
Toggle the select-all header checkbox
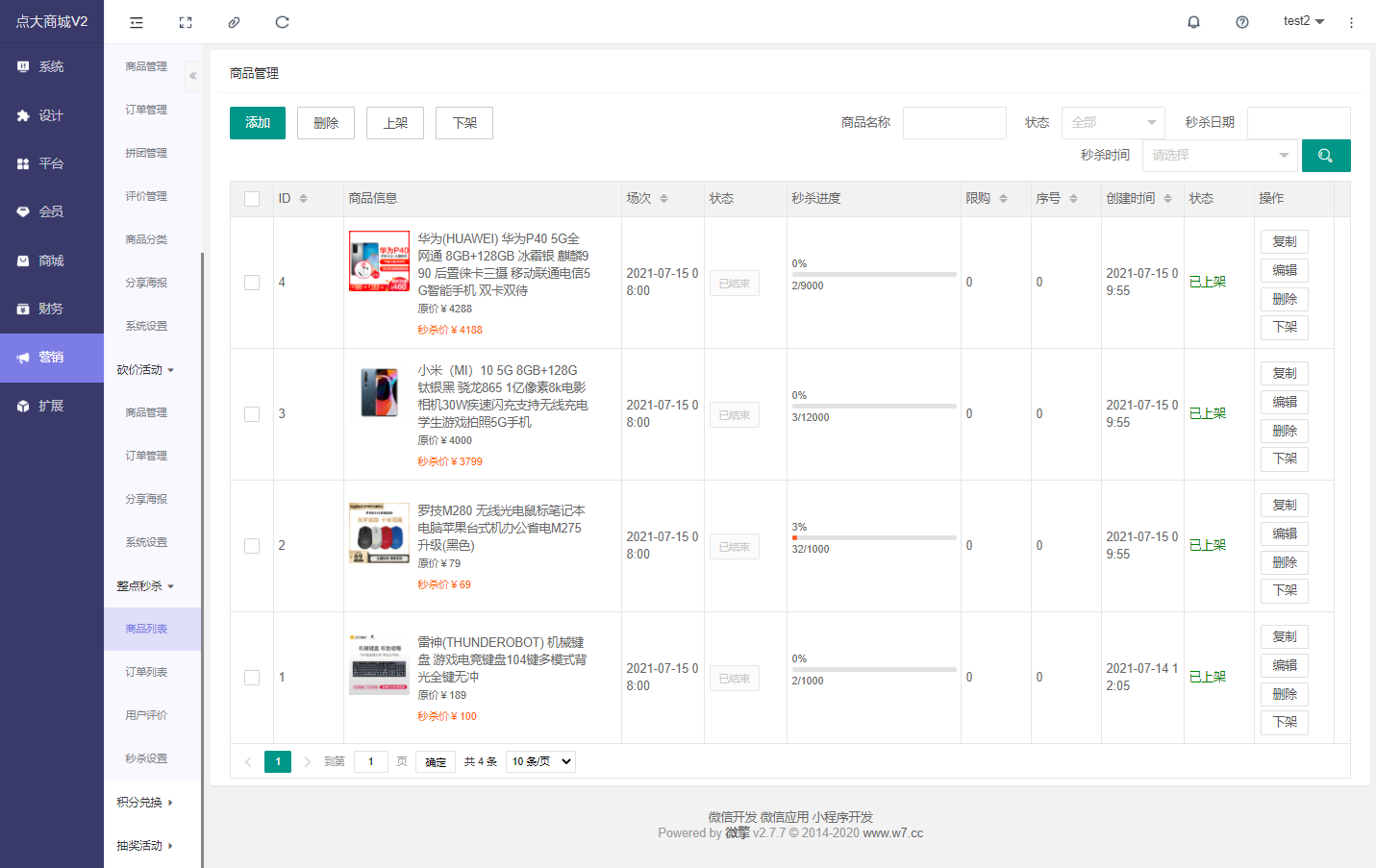pyautogui.click(x=252, y=199)
